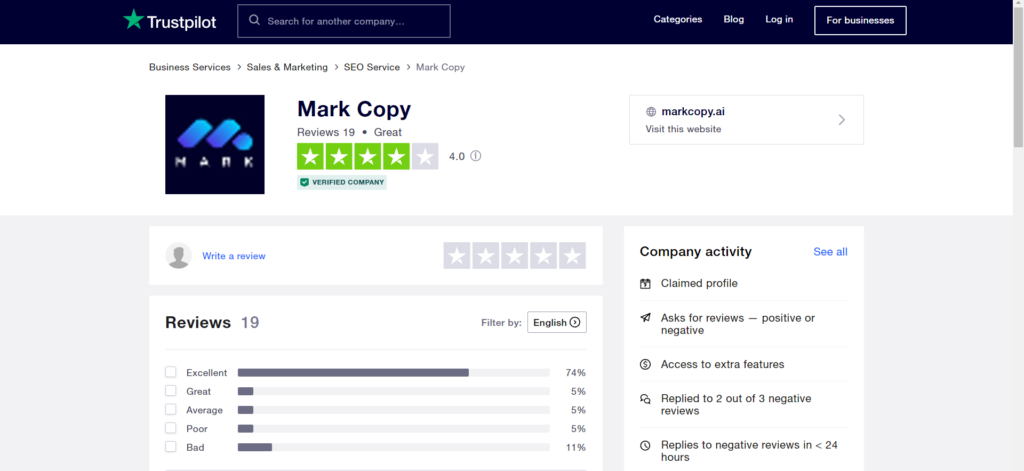Click the rating info icon beside 4.0

475,156
